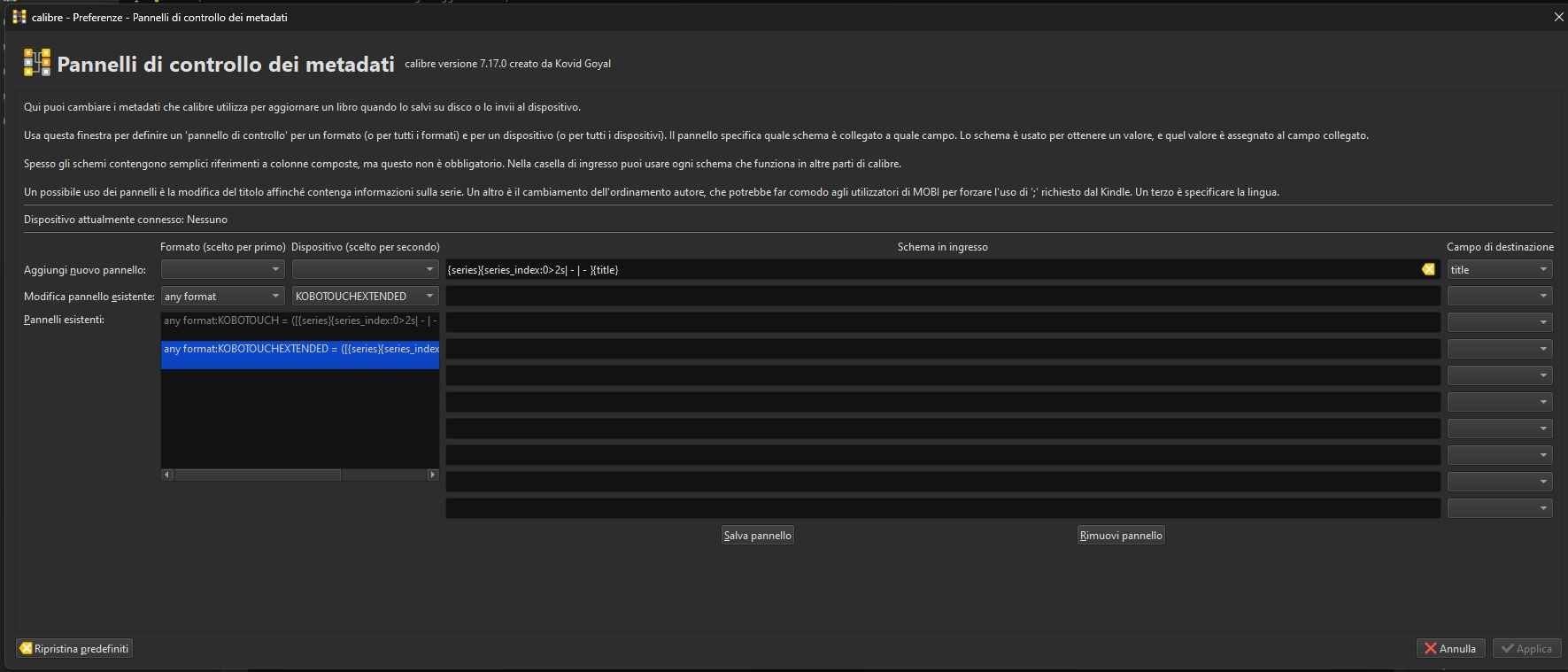Click the 'Schema in ingresso' column header
1568x672 pixels.
(943, 247)
